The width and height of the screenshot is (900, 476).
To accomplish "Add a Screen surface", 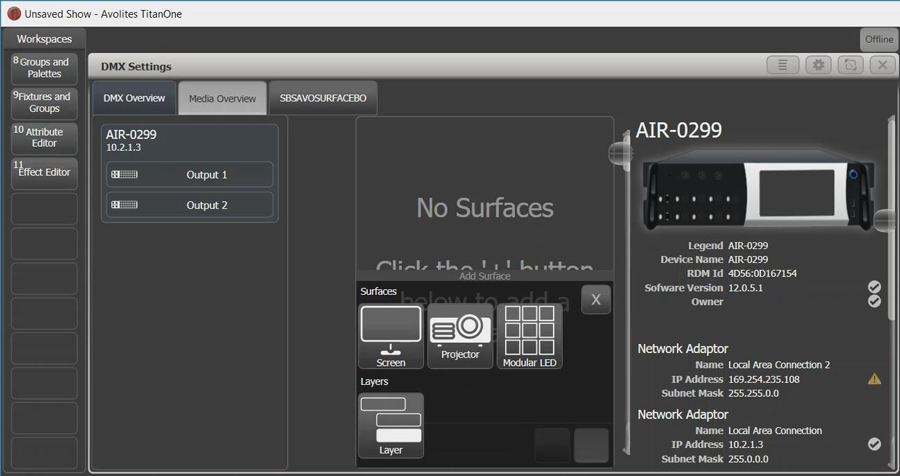I will [x=391, y=336].
